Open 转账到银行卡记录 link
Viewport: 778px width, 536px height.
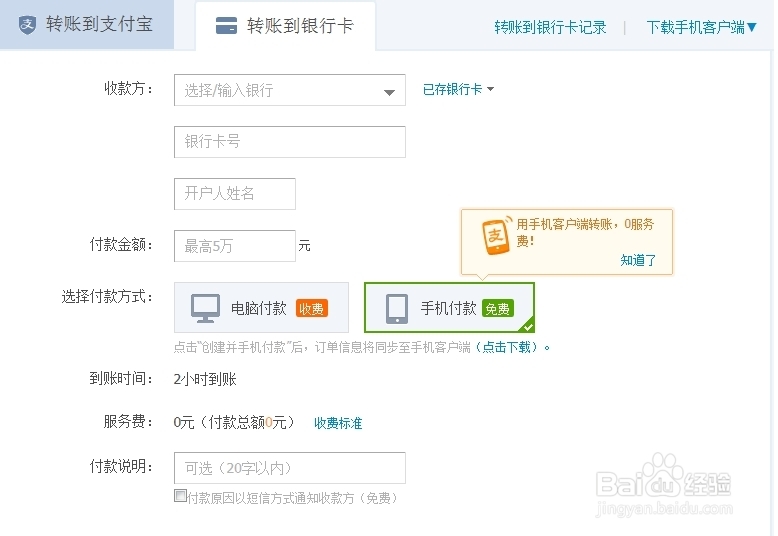pyautogui.click(x=550, y=27)
